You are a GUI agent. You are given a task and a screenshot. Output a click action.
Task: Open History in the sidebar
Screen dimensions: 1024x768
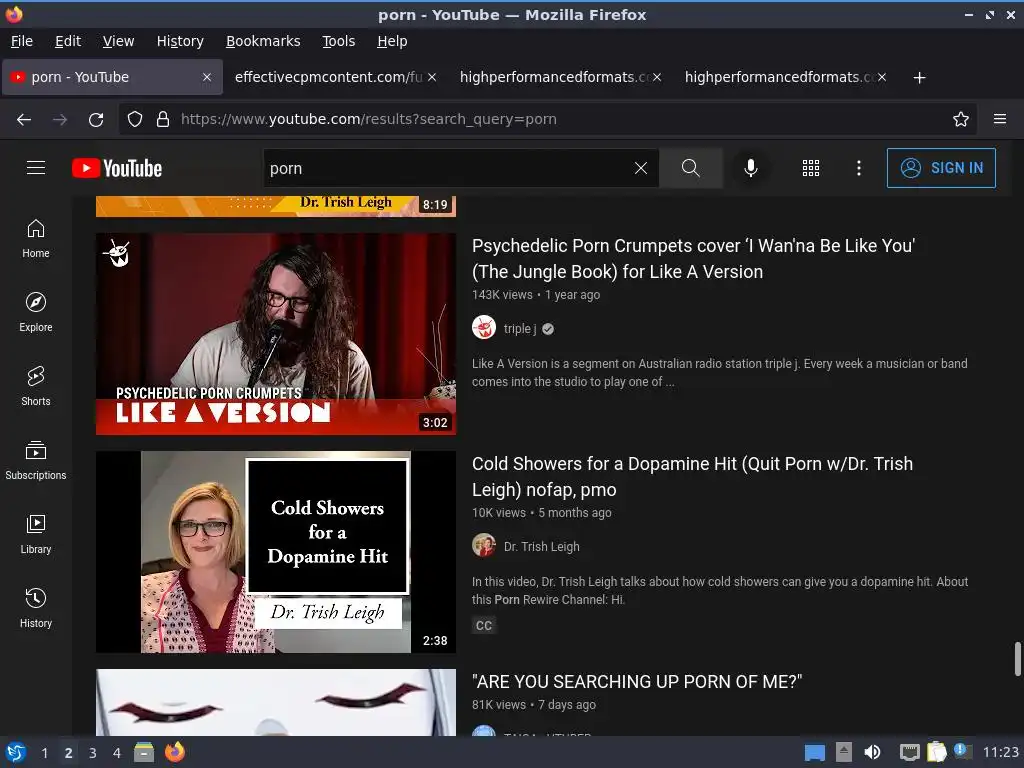point(36,609)
